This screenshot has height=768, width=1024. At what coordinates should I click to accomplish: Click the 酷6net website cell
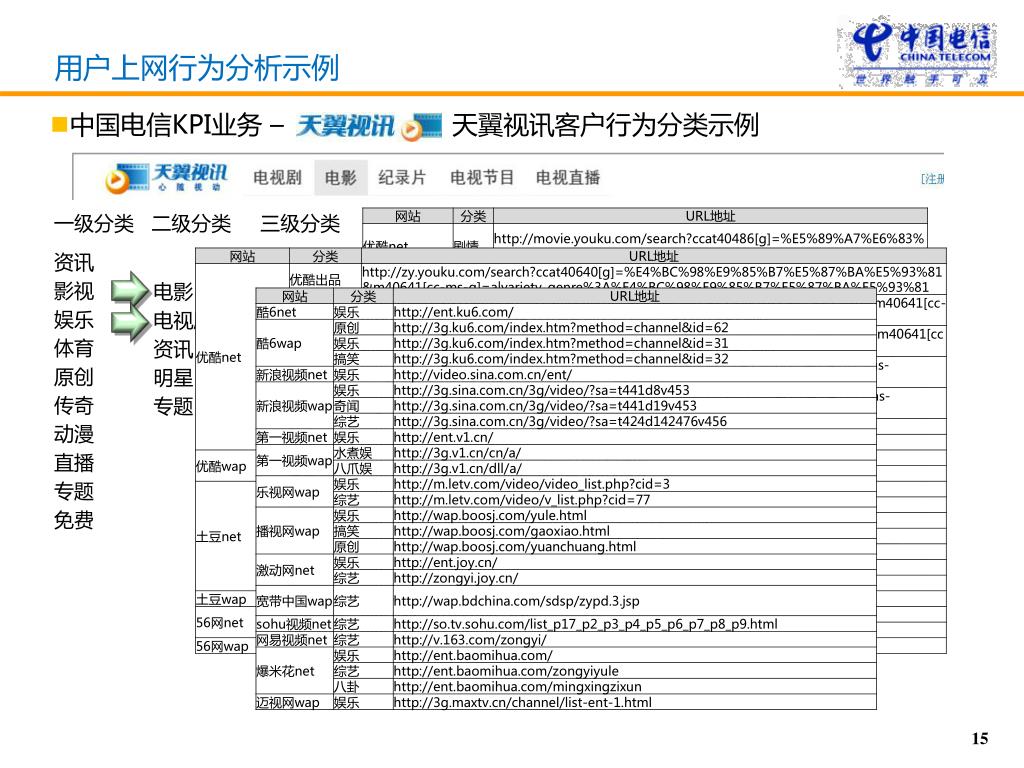click(294, 312)
